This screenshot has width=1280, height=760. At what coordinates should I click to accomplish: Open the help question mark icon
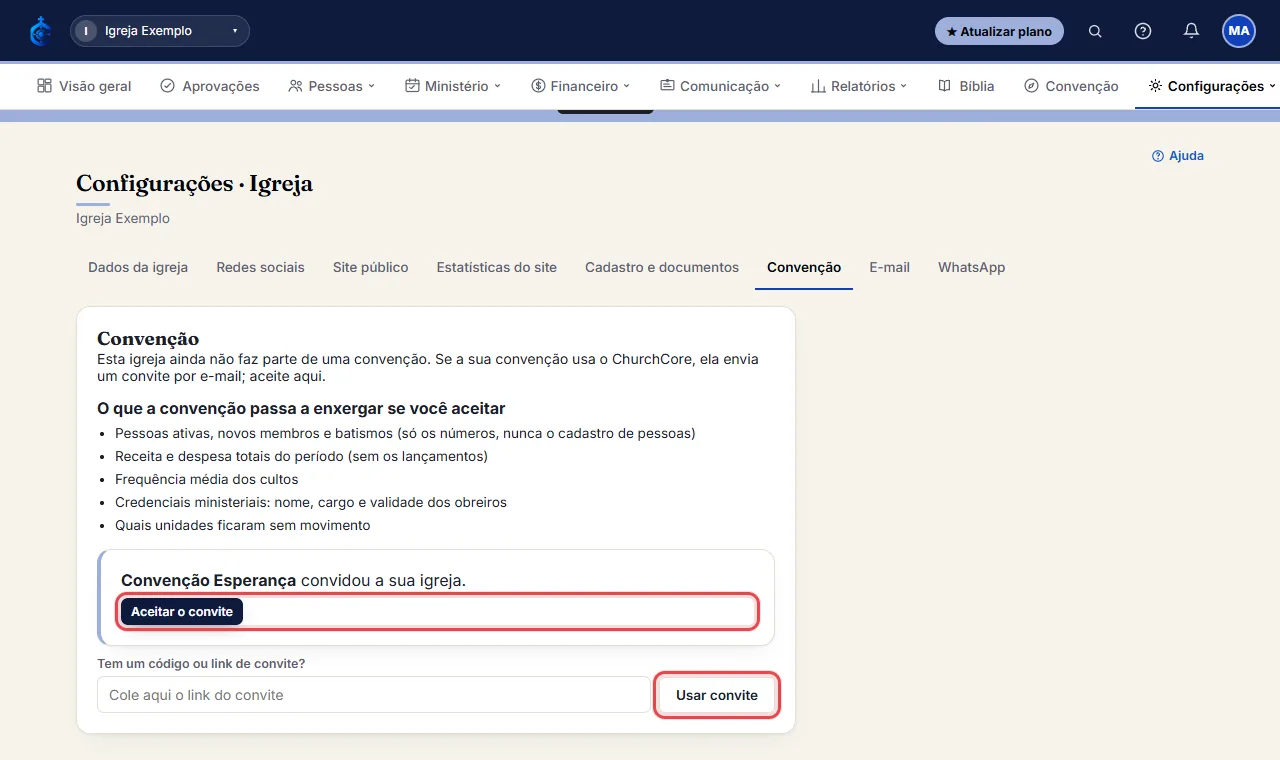pyautogui.click(x=1143, y=31)
